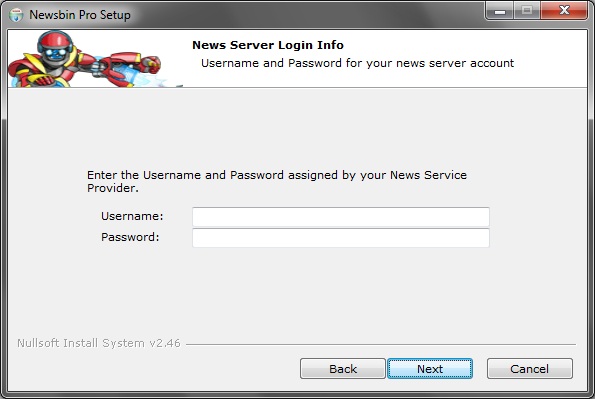595x399 pixels.
Task: Click the Username label
Action: coord(132,216)
